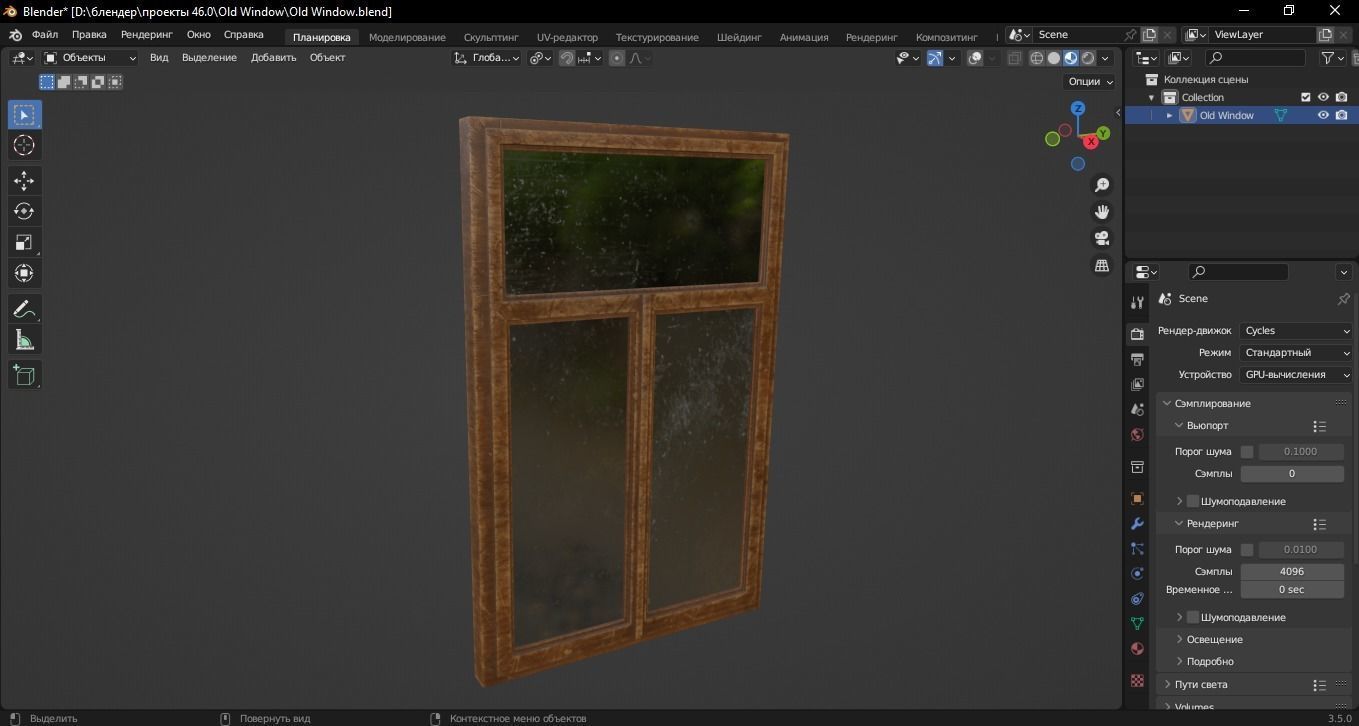1359x726 pixels.
Task: Open the Material properties tab
Action: [1137, 648]
